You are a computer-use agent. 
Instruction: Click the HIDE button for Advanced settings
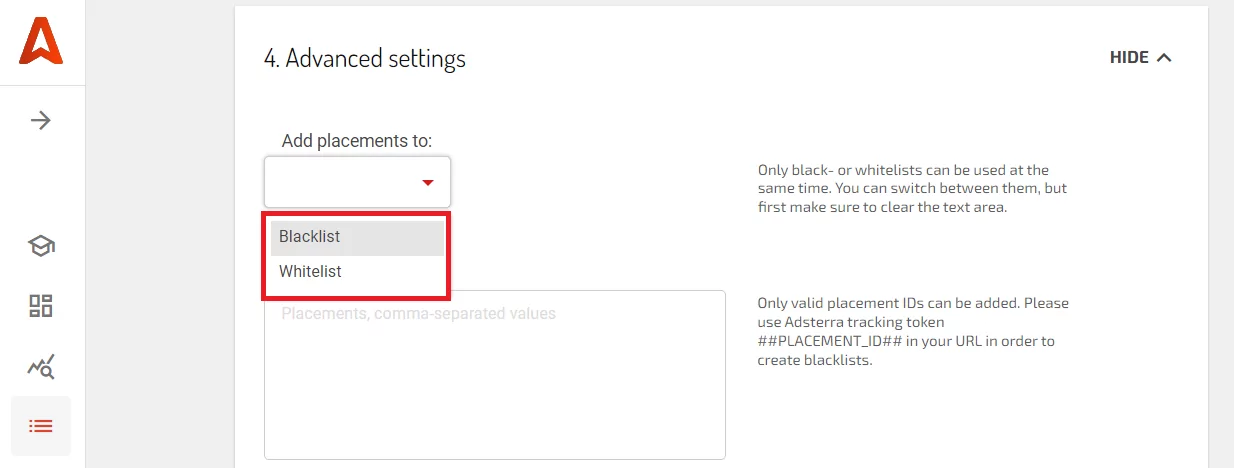point(1129,58)
